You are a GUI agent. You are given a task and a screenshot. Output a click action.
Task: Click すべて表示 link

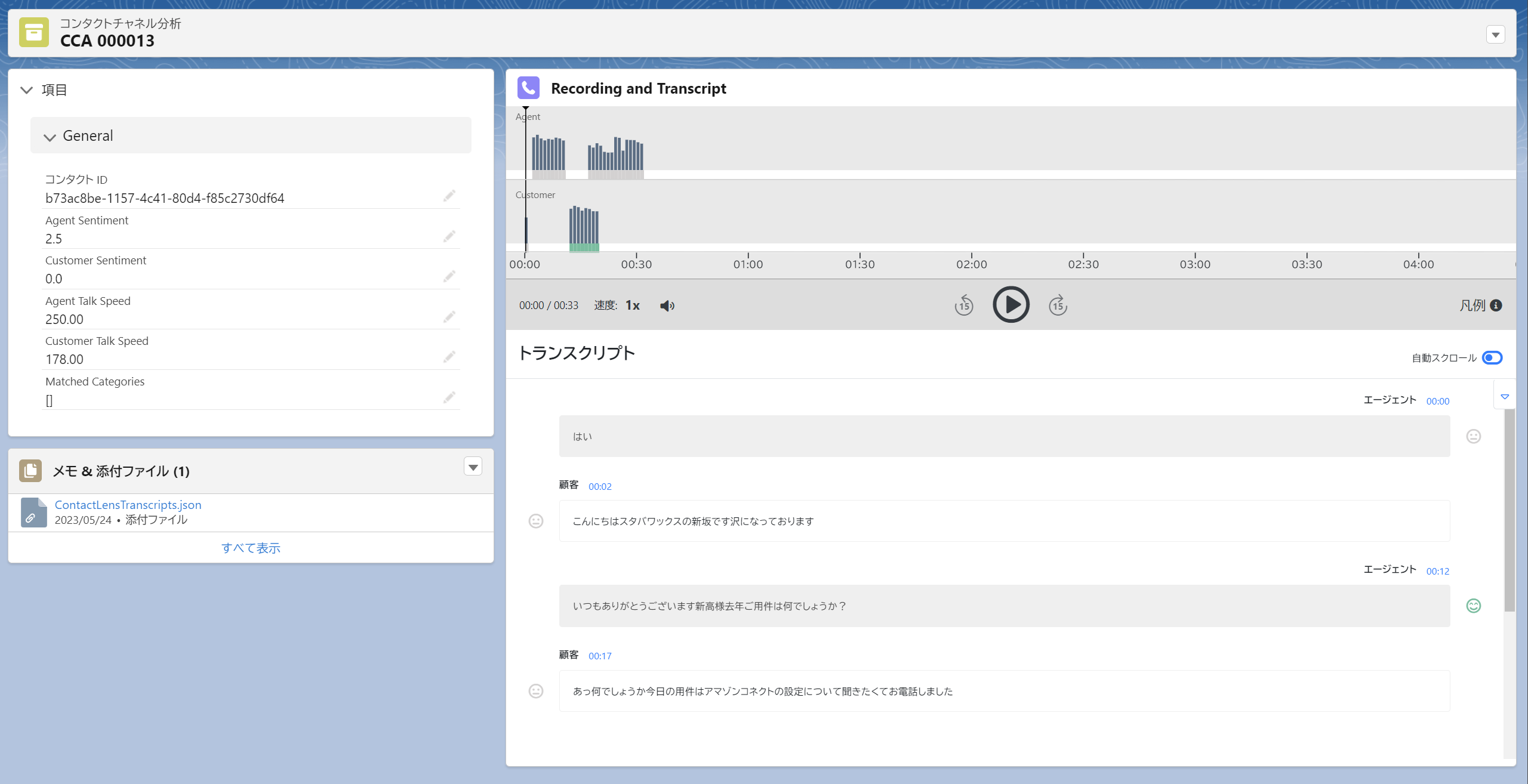(251, 548)
